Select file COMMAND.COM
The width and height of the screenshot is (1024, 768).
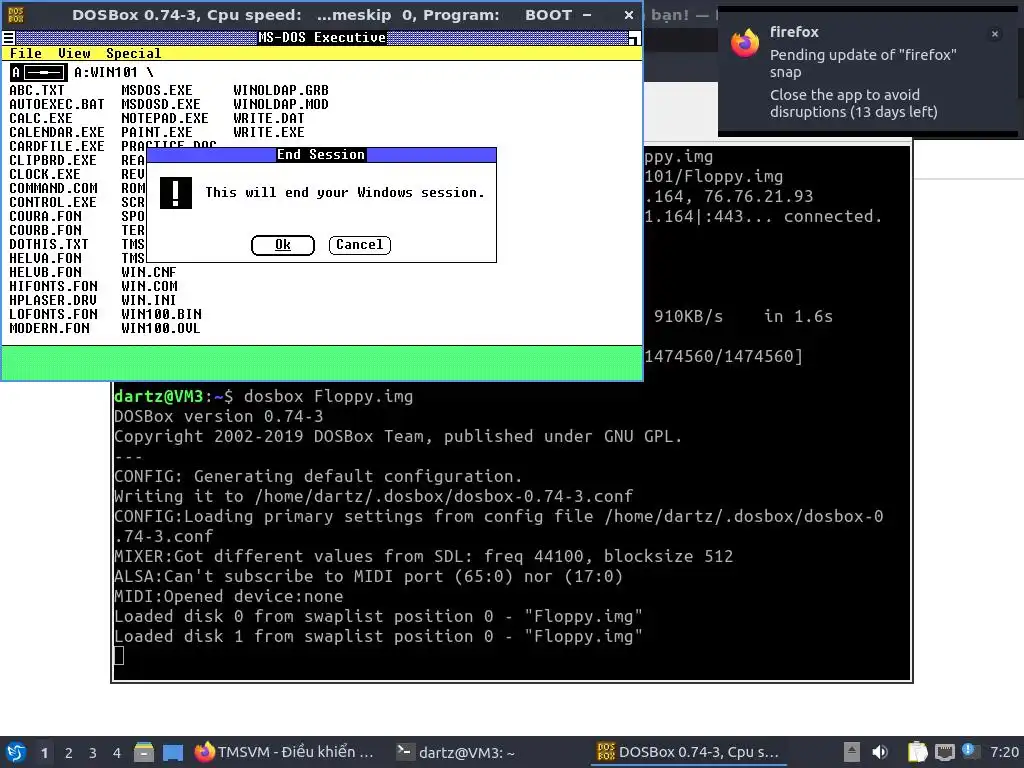(x=53, y=188)
